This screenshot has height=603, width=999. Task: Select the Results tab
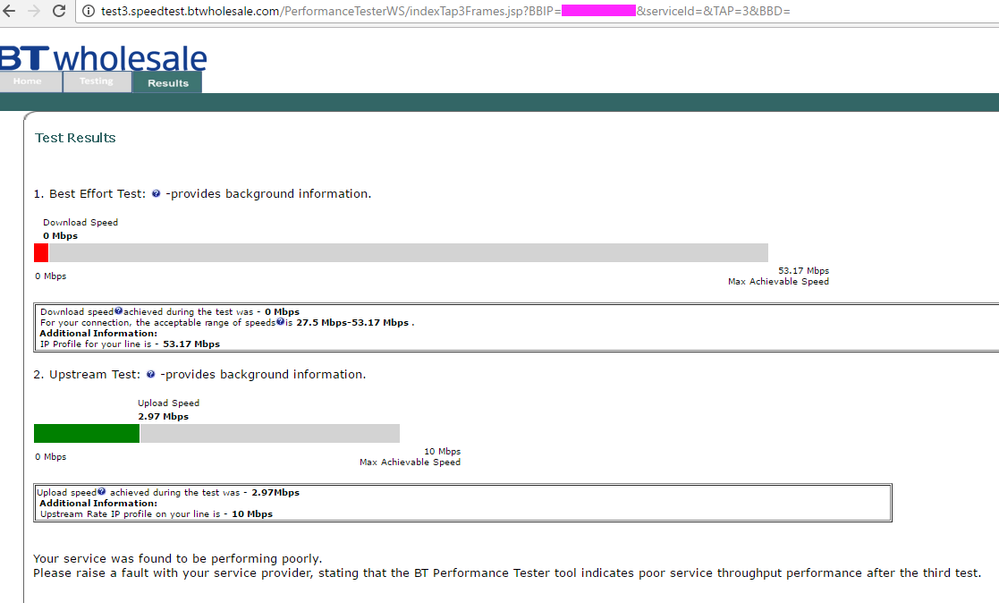coord(168,83)
